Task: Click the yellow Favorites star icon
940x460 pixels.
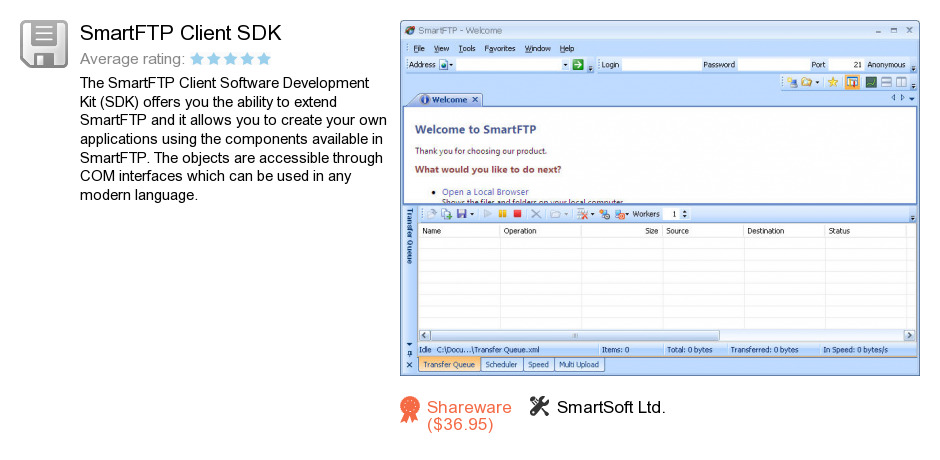Action: [833, 83]
